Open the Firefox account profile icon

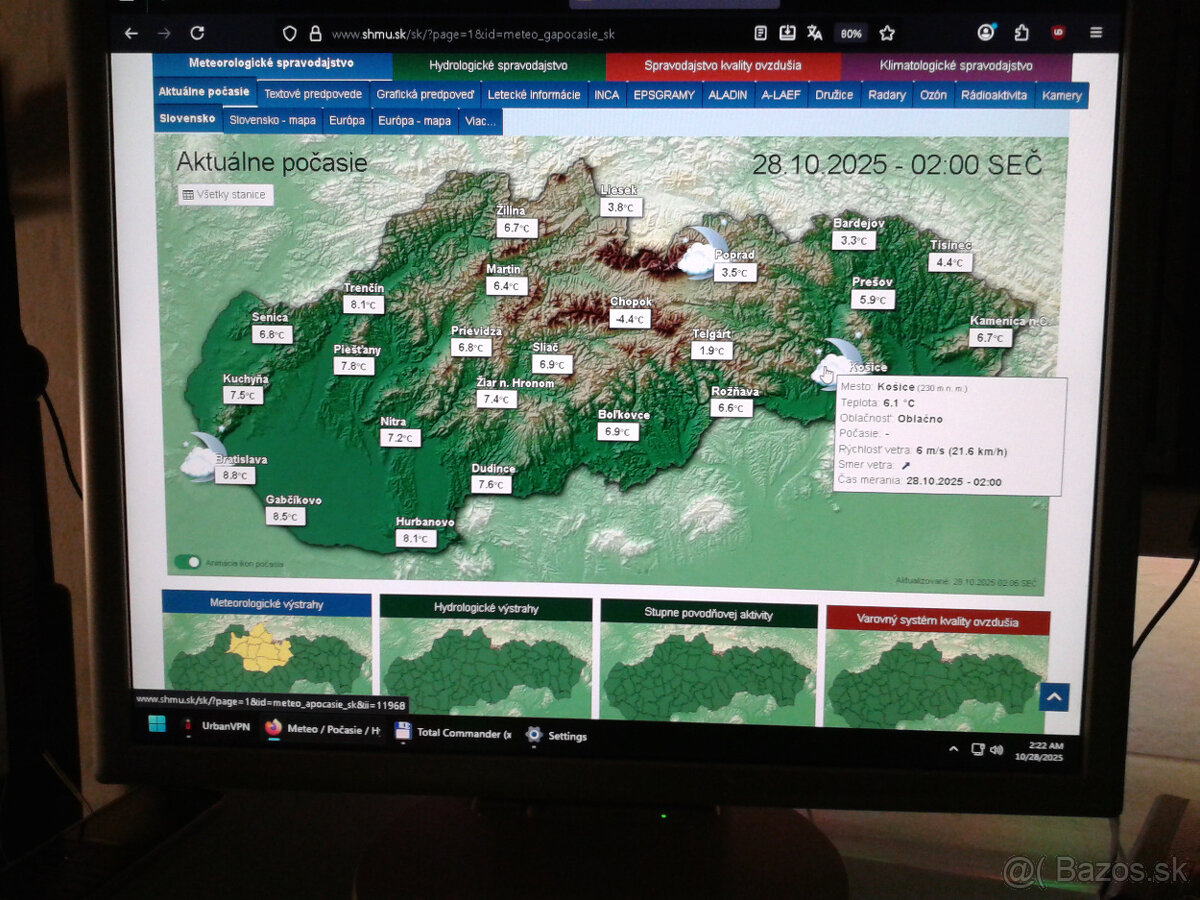(x=986, y=32)
